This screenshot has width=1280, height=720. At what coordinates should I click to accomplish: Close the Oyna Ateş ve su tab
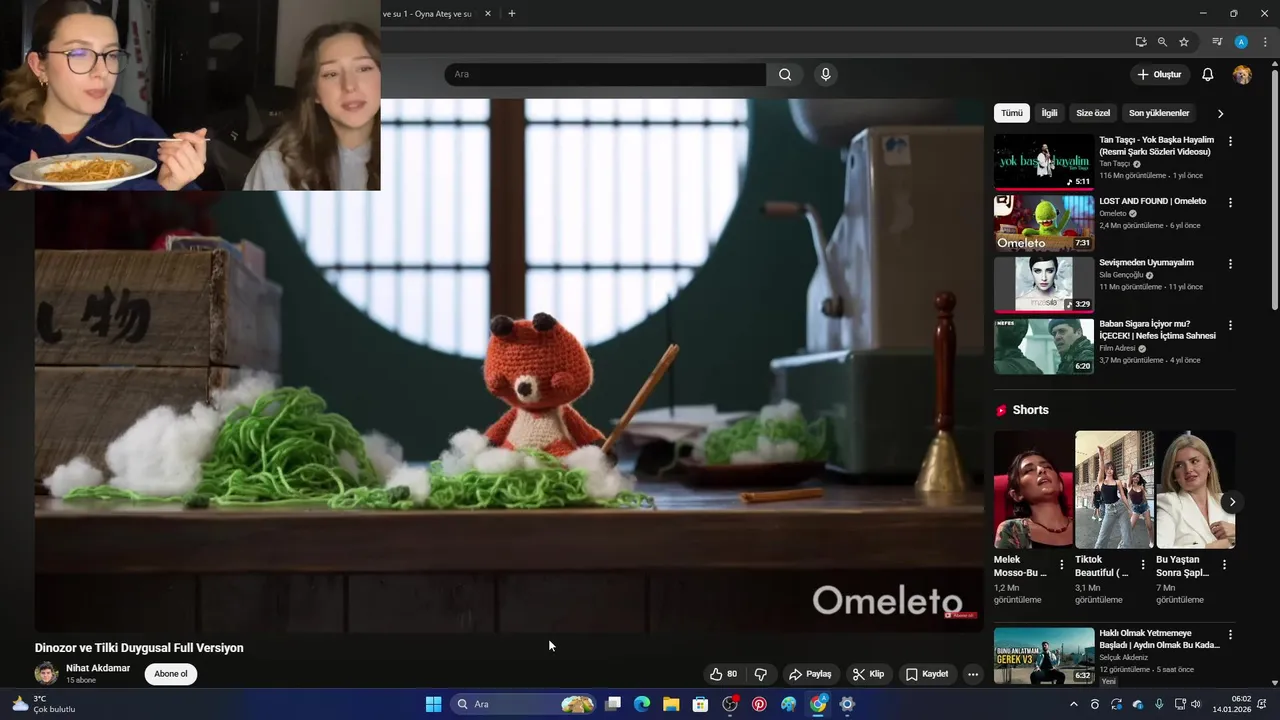pos(488,14)
